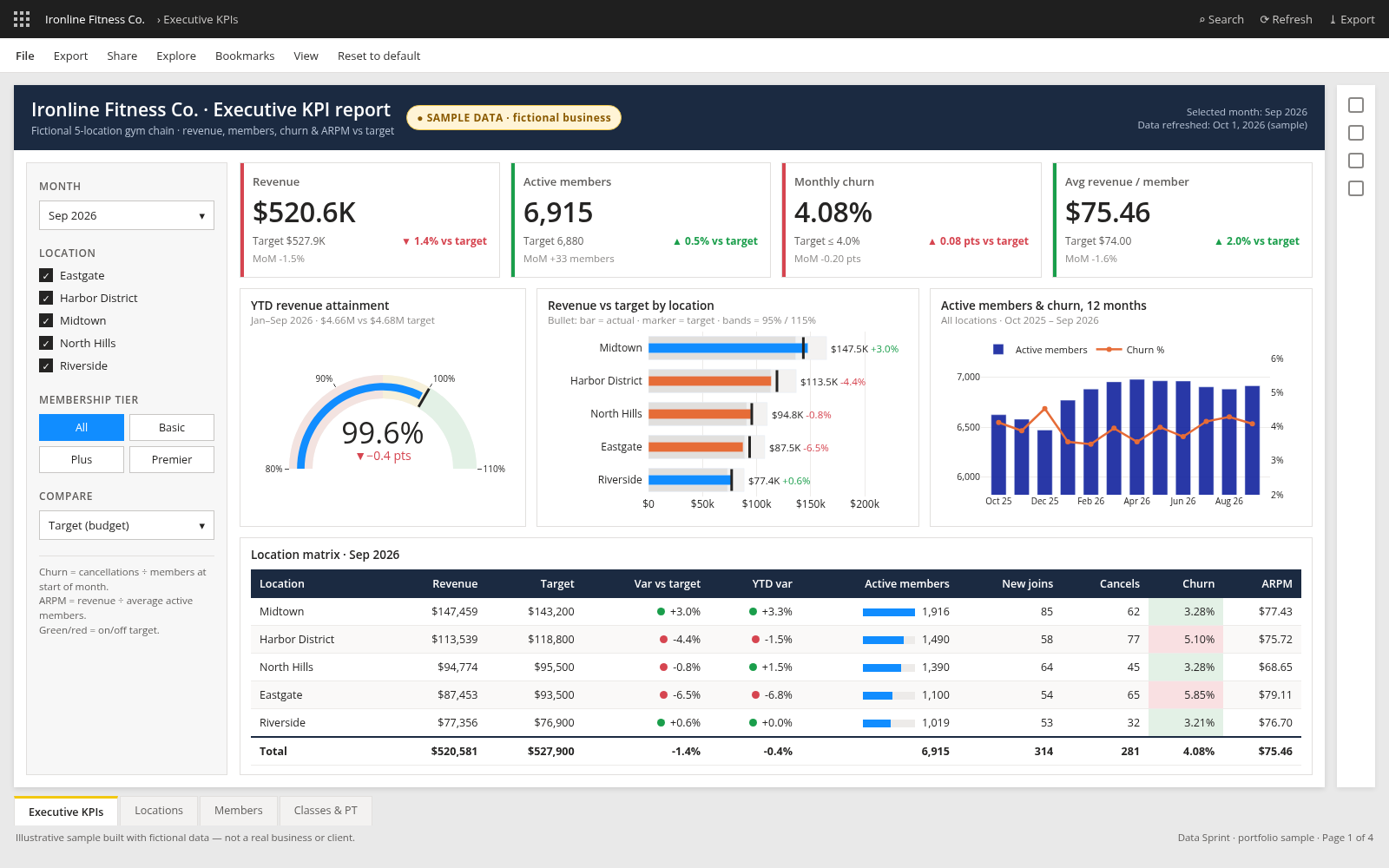This screenshot has width=1389, height=868.
Task: Click the red up arrow on Monthly churn card
Action: pos(932,241)
